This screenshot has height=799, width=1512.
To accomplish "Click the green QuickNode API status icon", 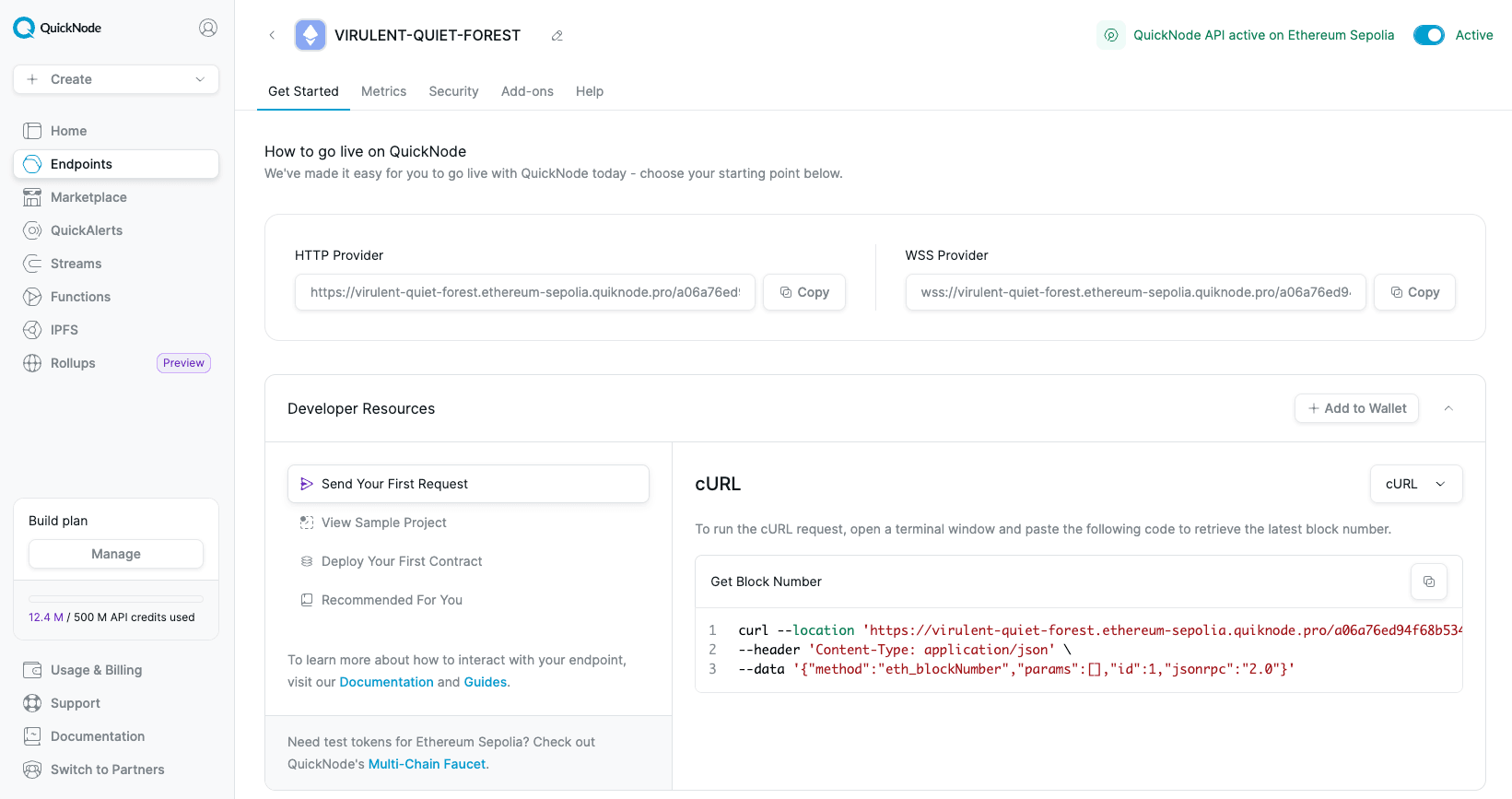I will [x=1111, y=35].
